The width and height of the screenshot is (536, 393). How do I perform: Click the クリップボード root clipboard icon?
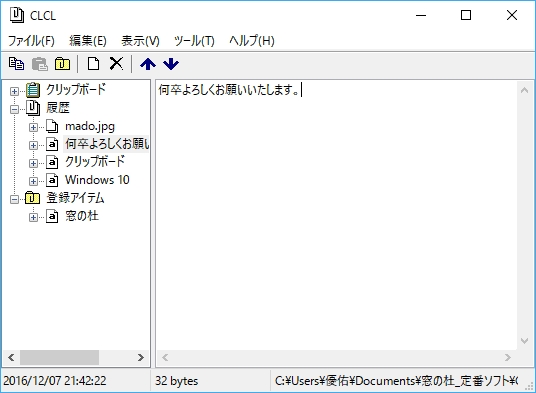pyautogui.click(x=33, y=90)
